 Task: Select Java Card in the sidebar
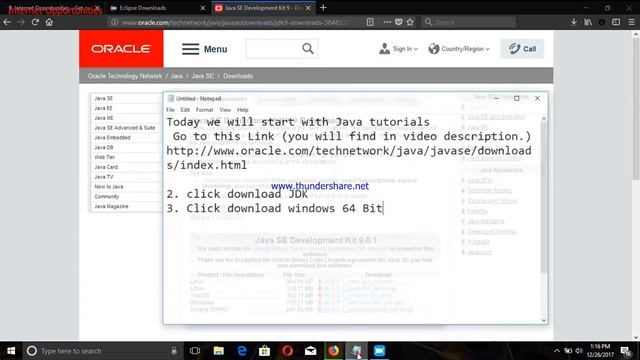coord(106,167)
